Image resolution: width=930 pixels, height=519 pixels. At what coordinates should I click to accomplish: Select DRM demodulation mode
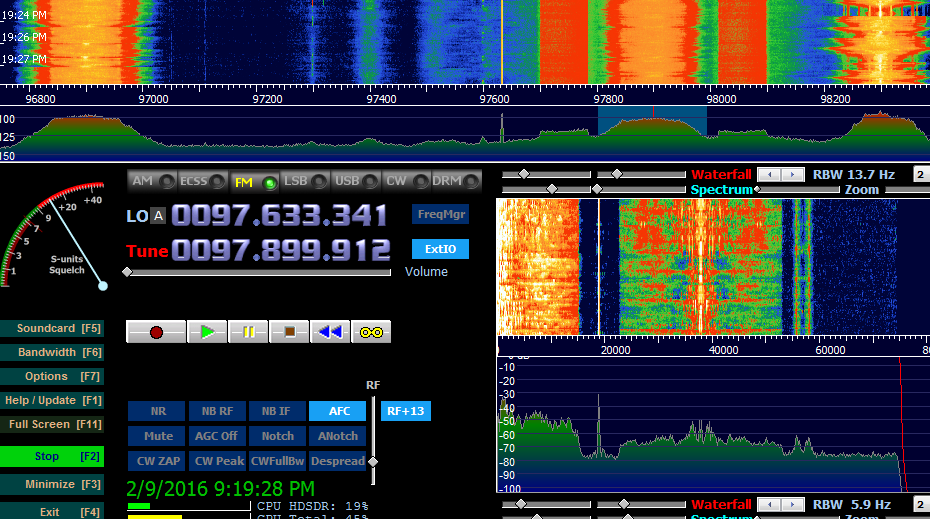(457, 181)
